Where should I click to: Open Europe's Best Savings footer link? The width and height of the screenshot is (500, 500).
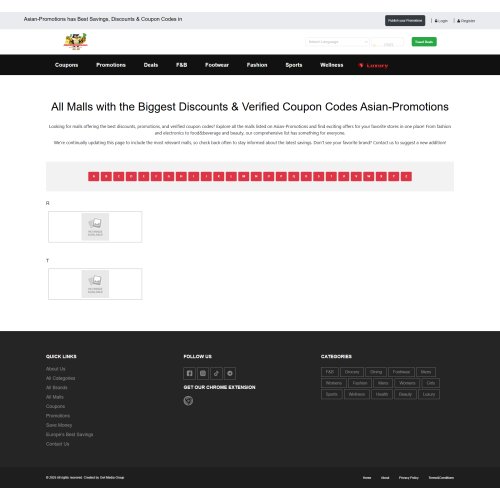tap(69, 434)
